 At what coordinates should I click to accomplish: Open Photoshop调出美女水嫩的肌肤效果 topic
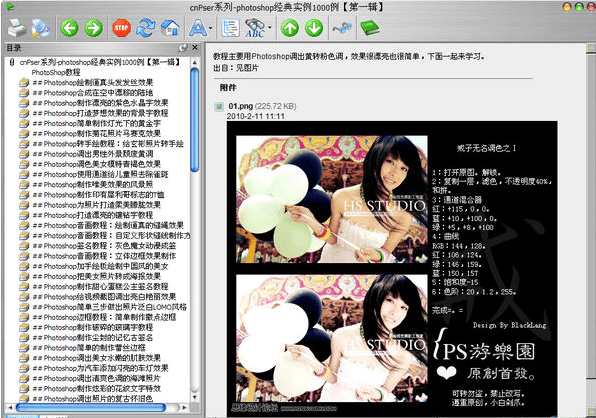click(97, 358)
